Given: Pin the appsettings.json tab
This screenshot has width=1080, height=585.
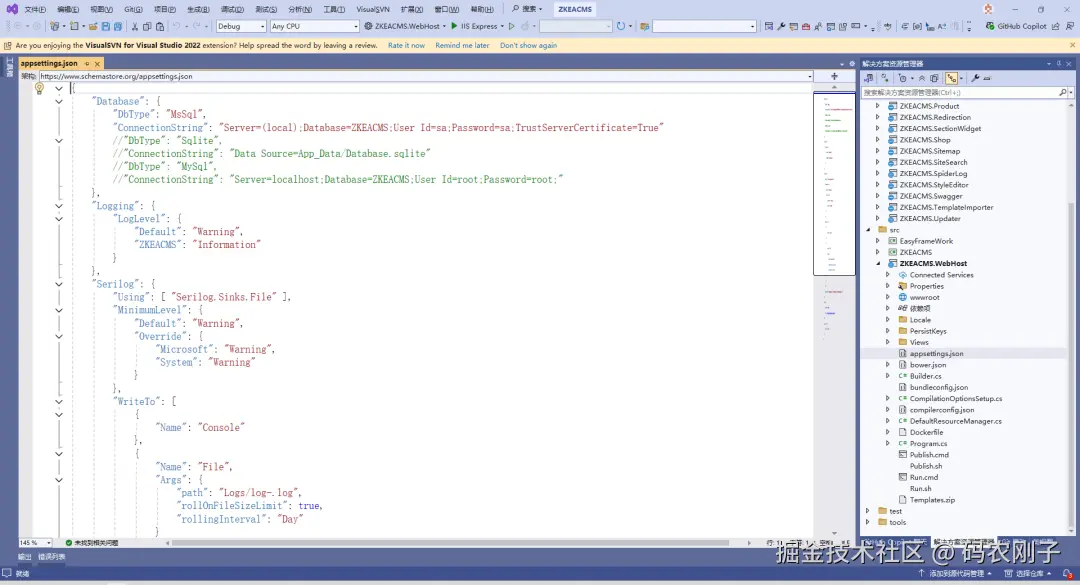Looking at the screenshot, I should 87,63.
